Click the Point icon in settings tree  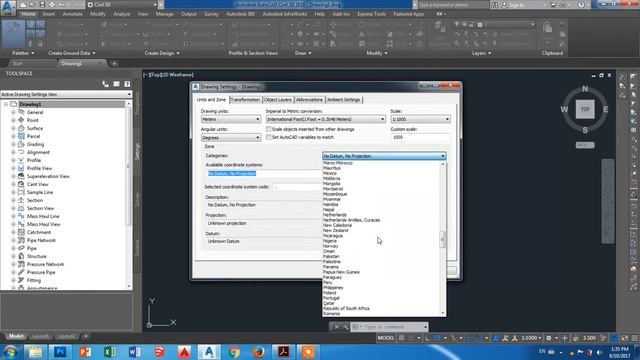(21, 120)
